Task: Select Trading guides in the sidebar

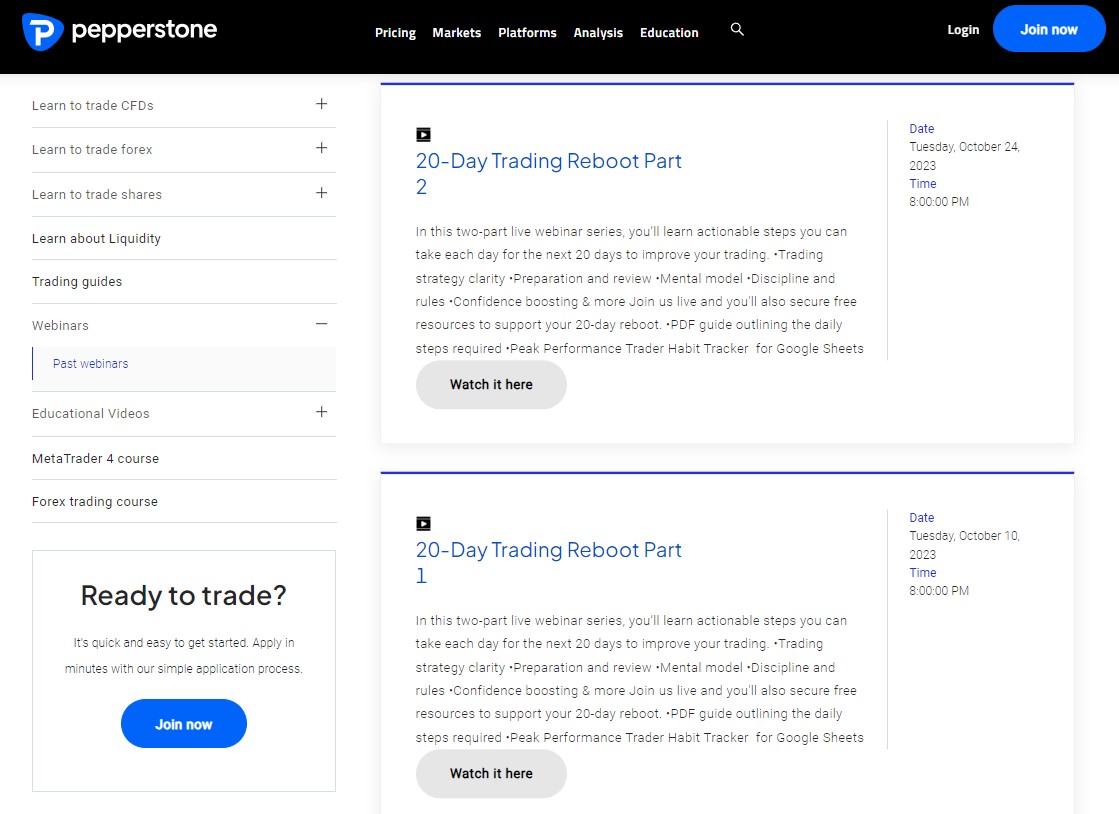Action: pyautogui.click(x=77, y=281)
